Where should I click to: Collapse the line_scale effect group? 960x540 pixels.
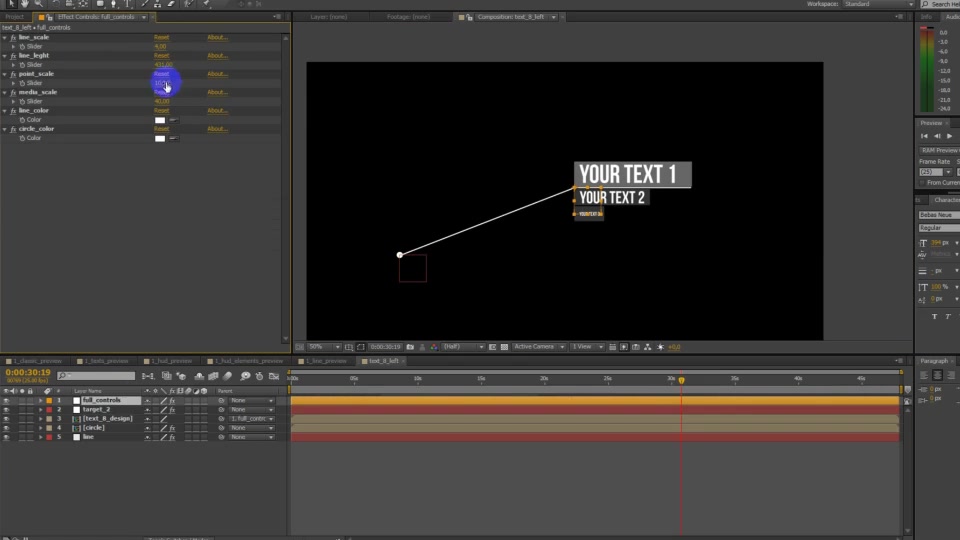tap(5, 37)
